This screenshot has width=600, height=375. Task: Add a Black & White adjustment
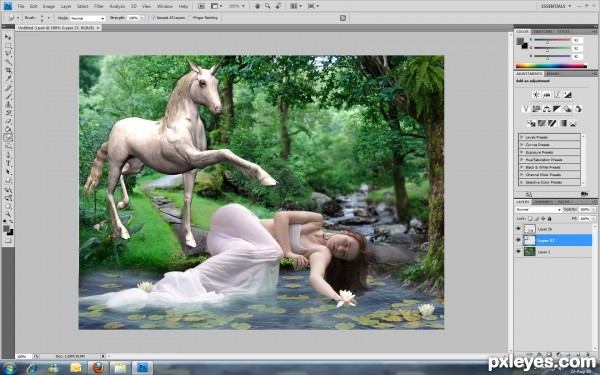557,109
